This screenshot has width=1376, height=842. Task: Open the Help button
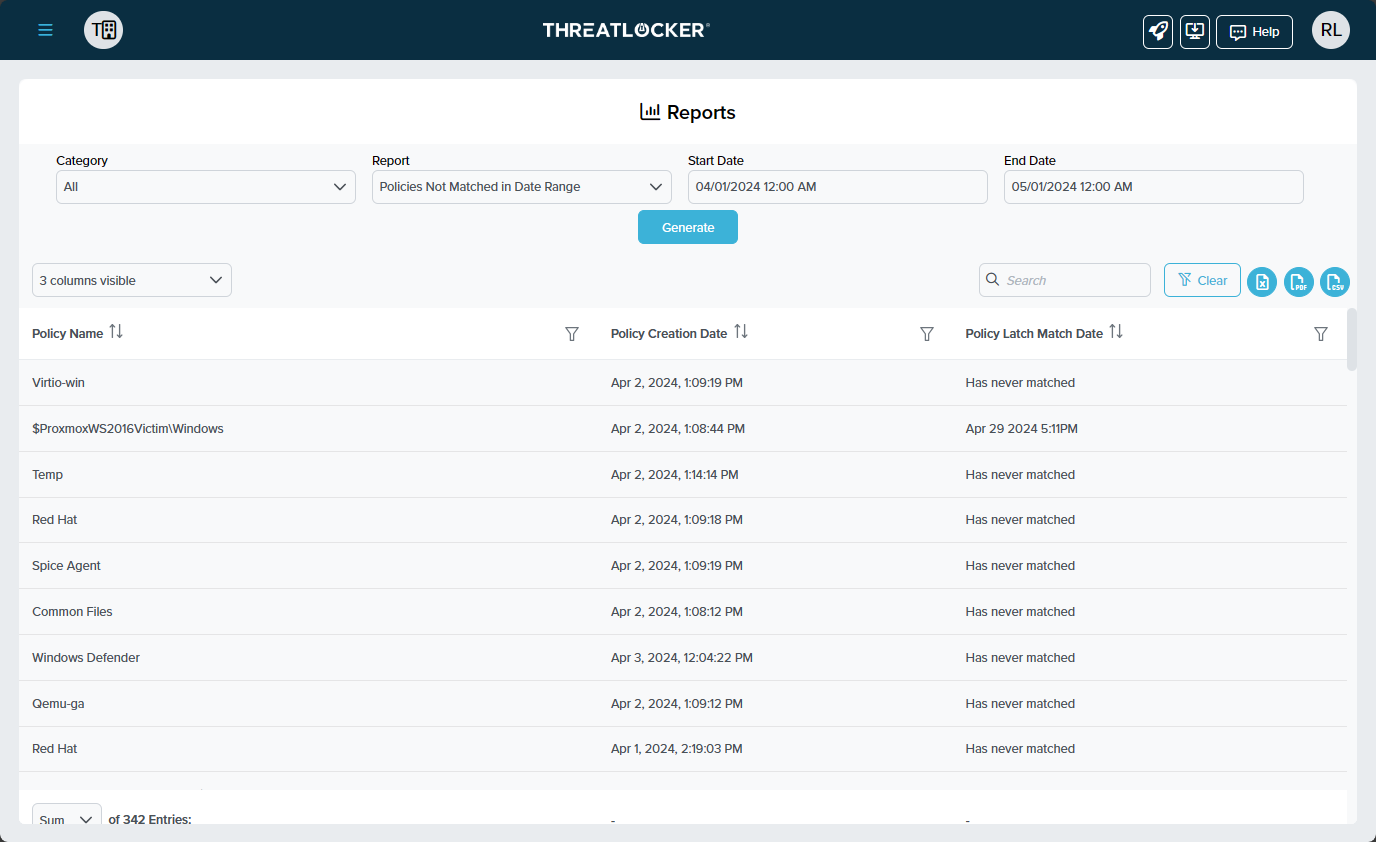[x=1254, y=31]
